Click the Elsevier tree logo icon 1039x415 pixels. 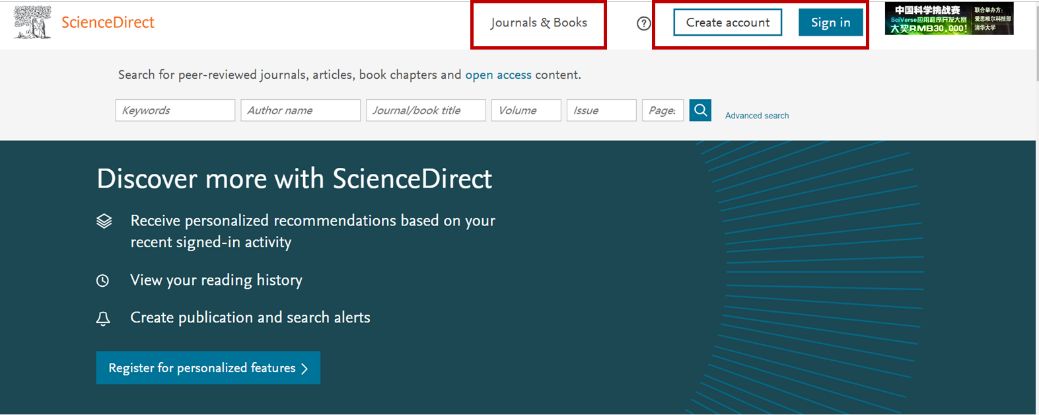click(x=34, y=22)
